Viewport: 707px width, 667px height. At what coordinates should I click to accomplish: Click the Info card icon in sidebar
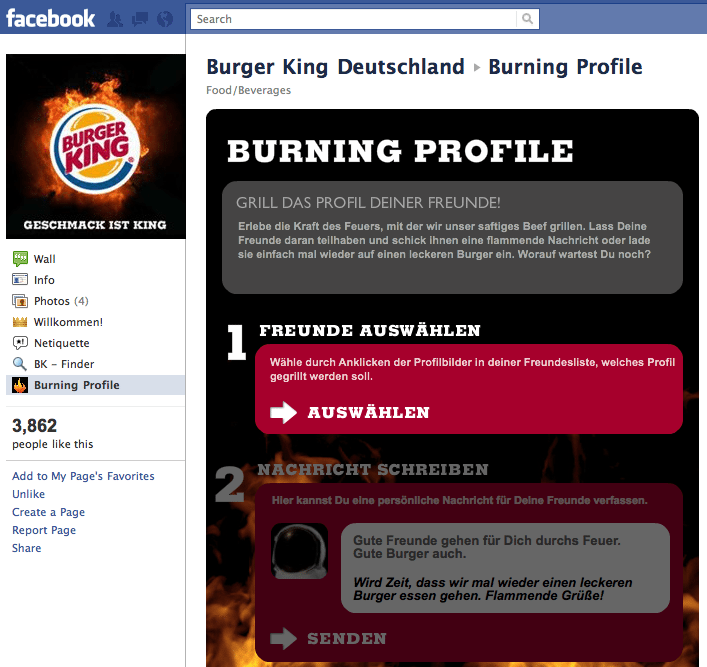click(x=20, y=280)
